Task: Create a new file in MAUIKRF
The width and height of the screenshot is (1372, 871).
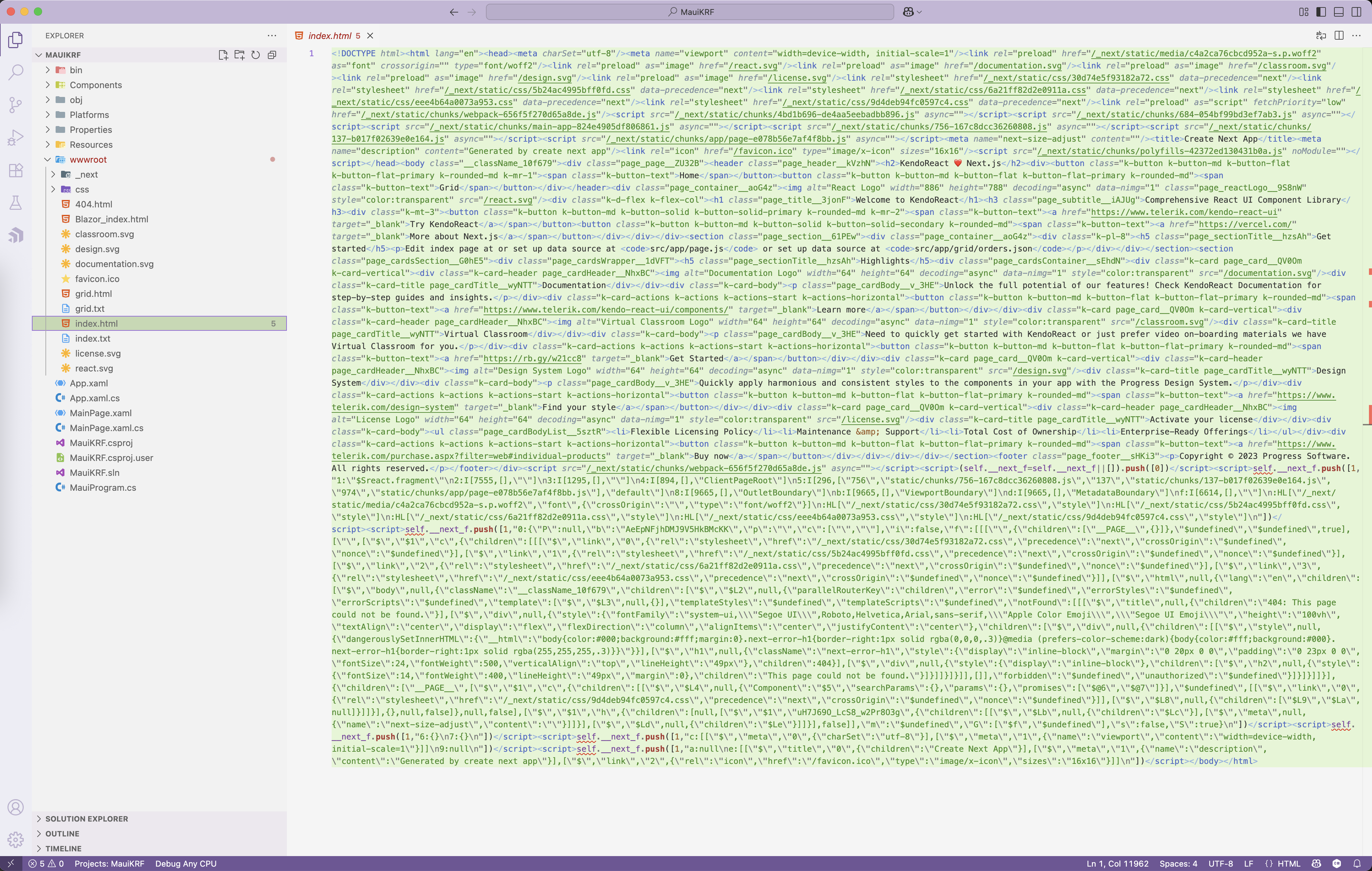Action: (223, 55)
